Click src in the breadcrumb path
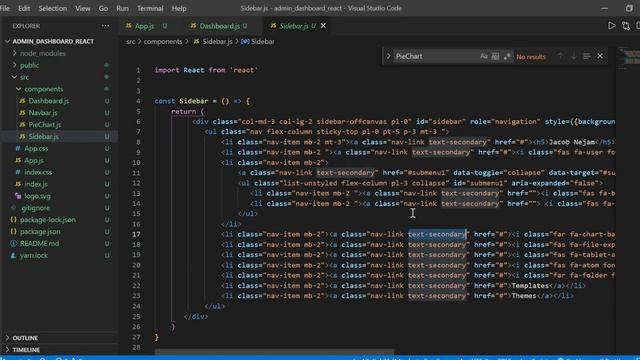This screenshot has width=640, height=360. tap(130, 42)
